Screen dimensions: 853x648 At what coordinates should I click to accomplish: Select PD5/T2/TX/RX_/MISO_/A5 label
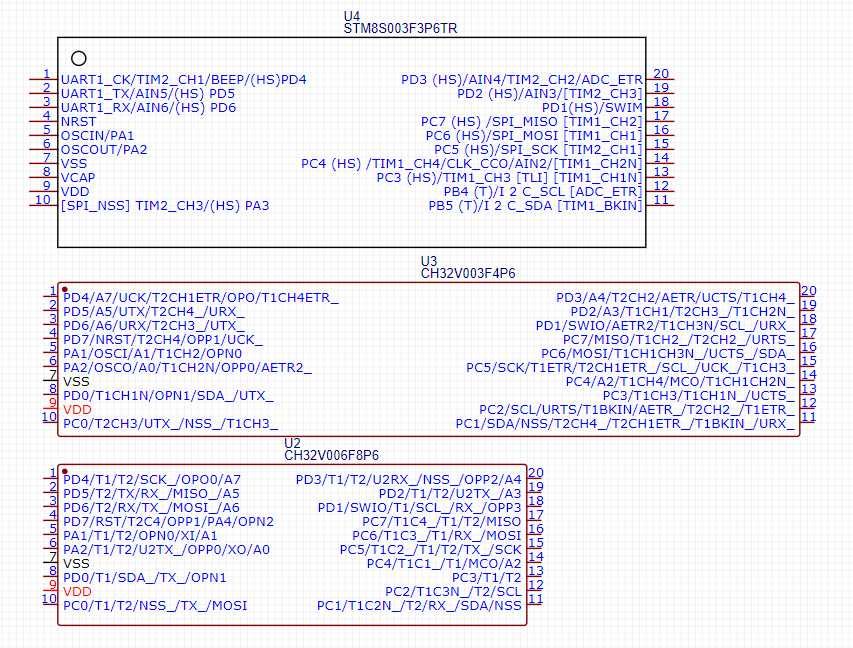[151, 494]
